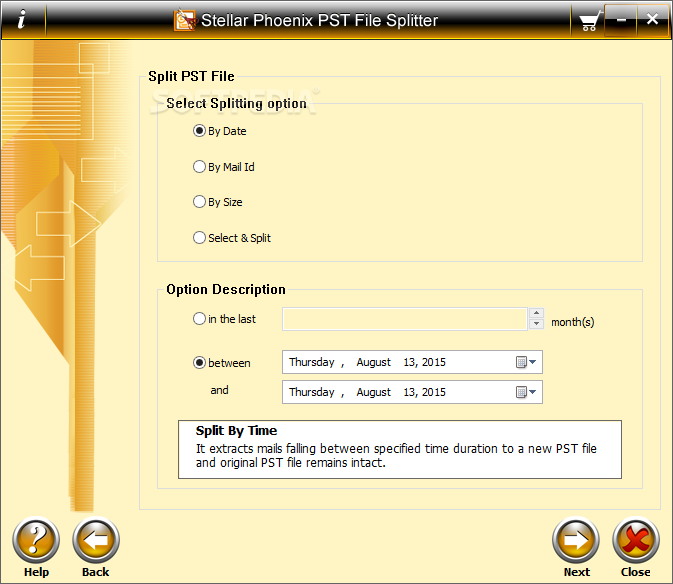Open Help with the question mark icon
Image resolution: width=673 pixels, height=584 pixels.
coord(36,540)
